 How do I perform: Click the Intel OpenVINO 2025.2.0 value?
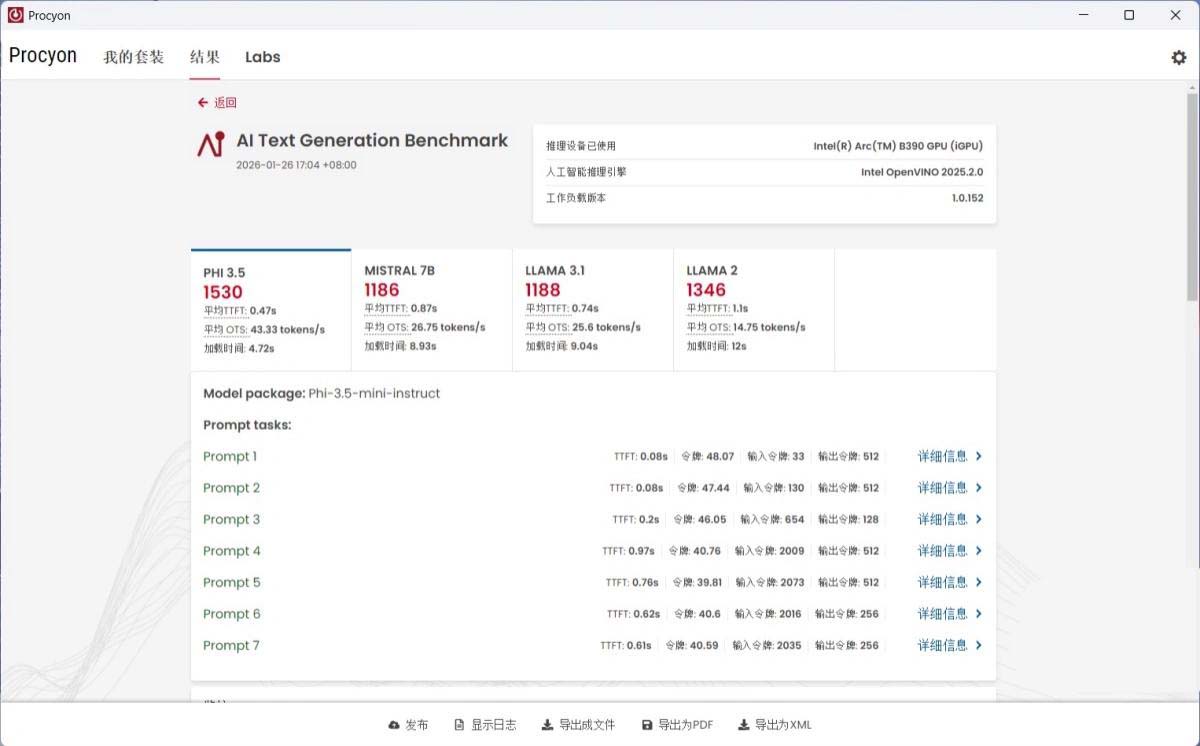922,172
